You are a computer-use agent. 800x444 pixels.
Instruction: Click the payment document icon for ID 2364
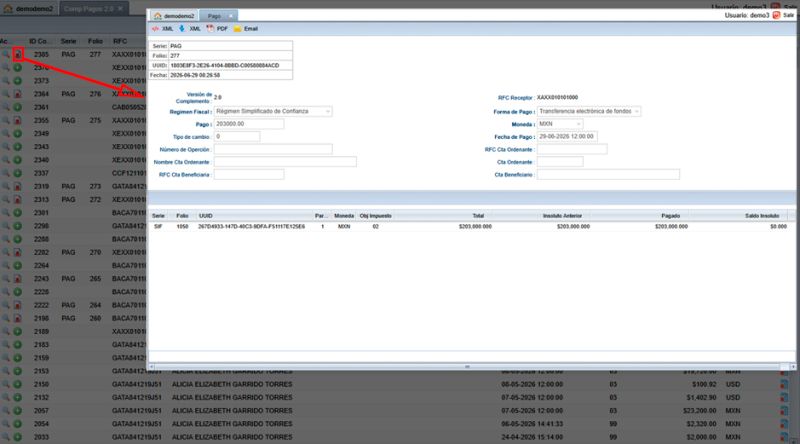(x=18, y=94)
